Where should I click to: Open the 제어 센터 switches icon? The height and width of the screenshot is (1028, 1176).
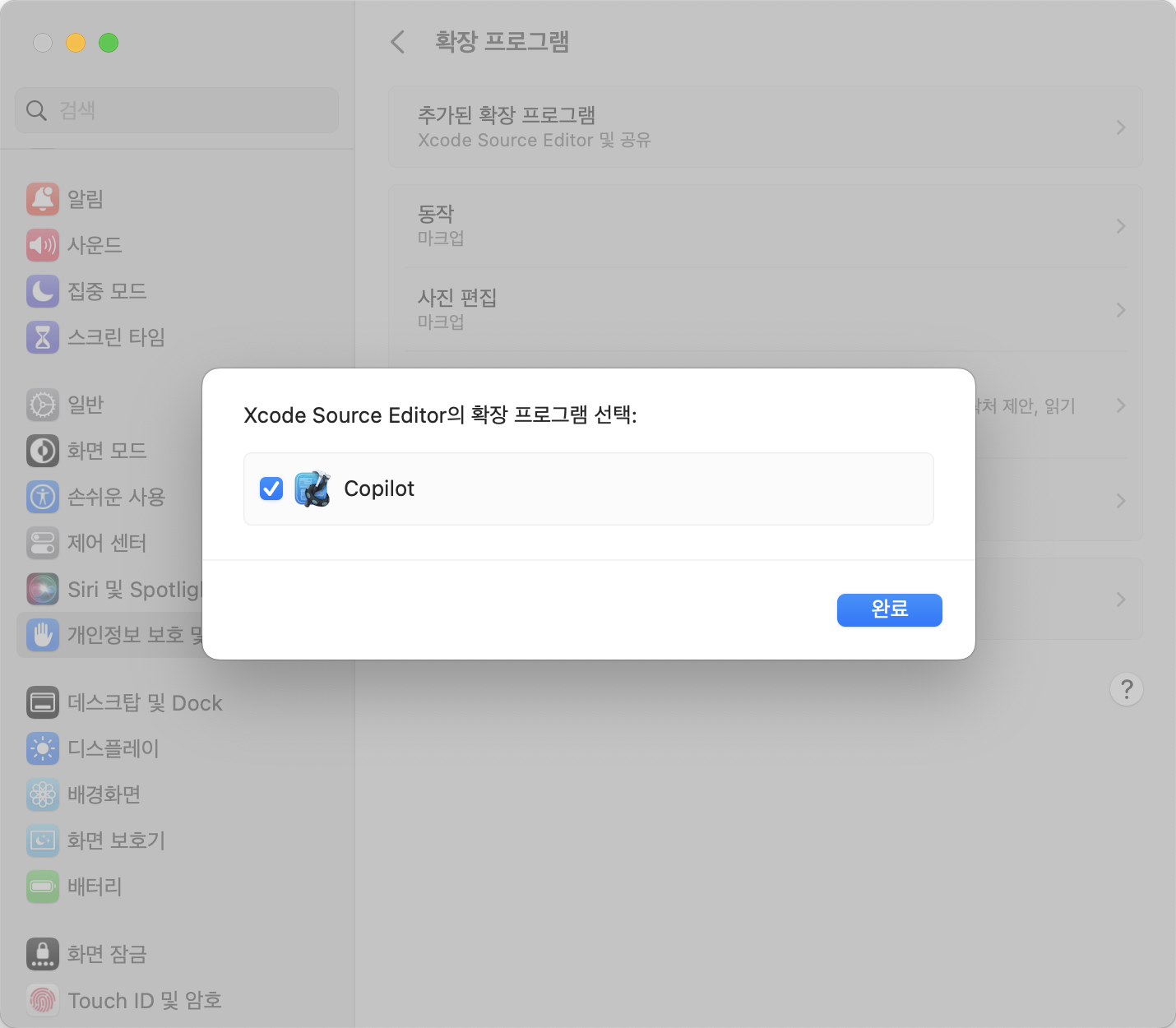[43, 543]
